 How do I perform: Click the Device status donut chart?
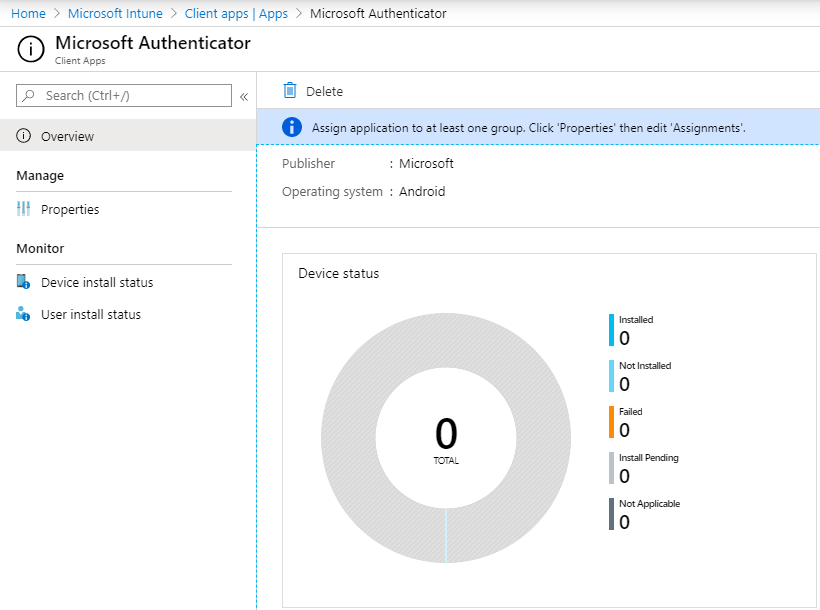click(x=446, y=438)
